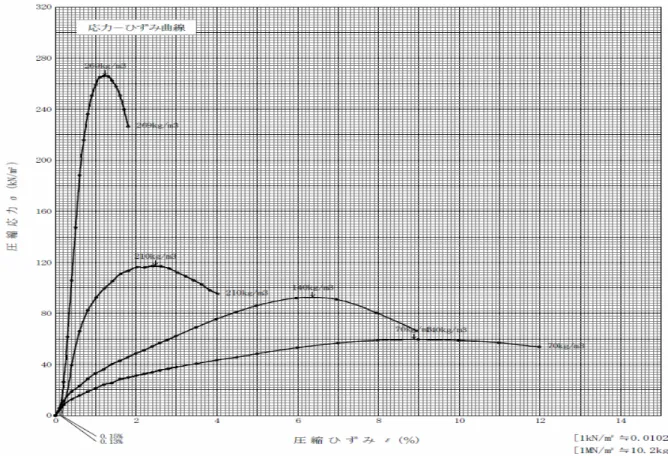This screenshot has width=668, height=456.
Task: Click the 269kg/m3 label at the steep curve's end
Action: coord(157,126)
